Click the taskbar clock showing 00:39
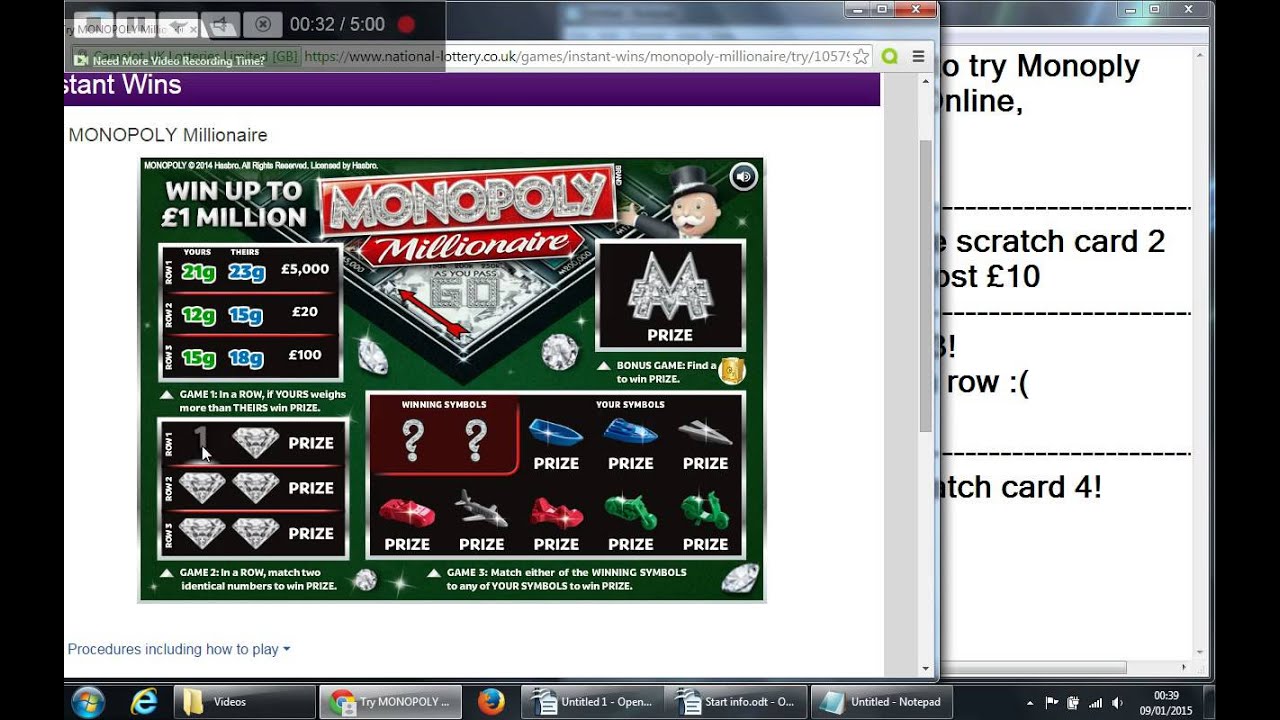 point(1166,702)
